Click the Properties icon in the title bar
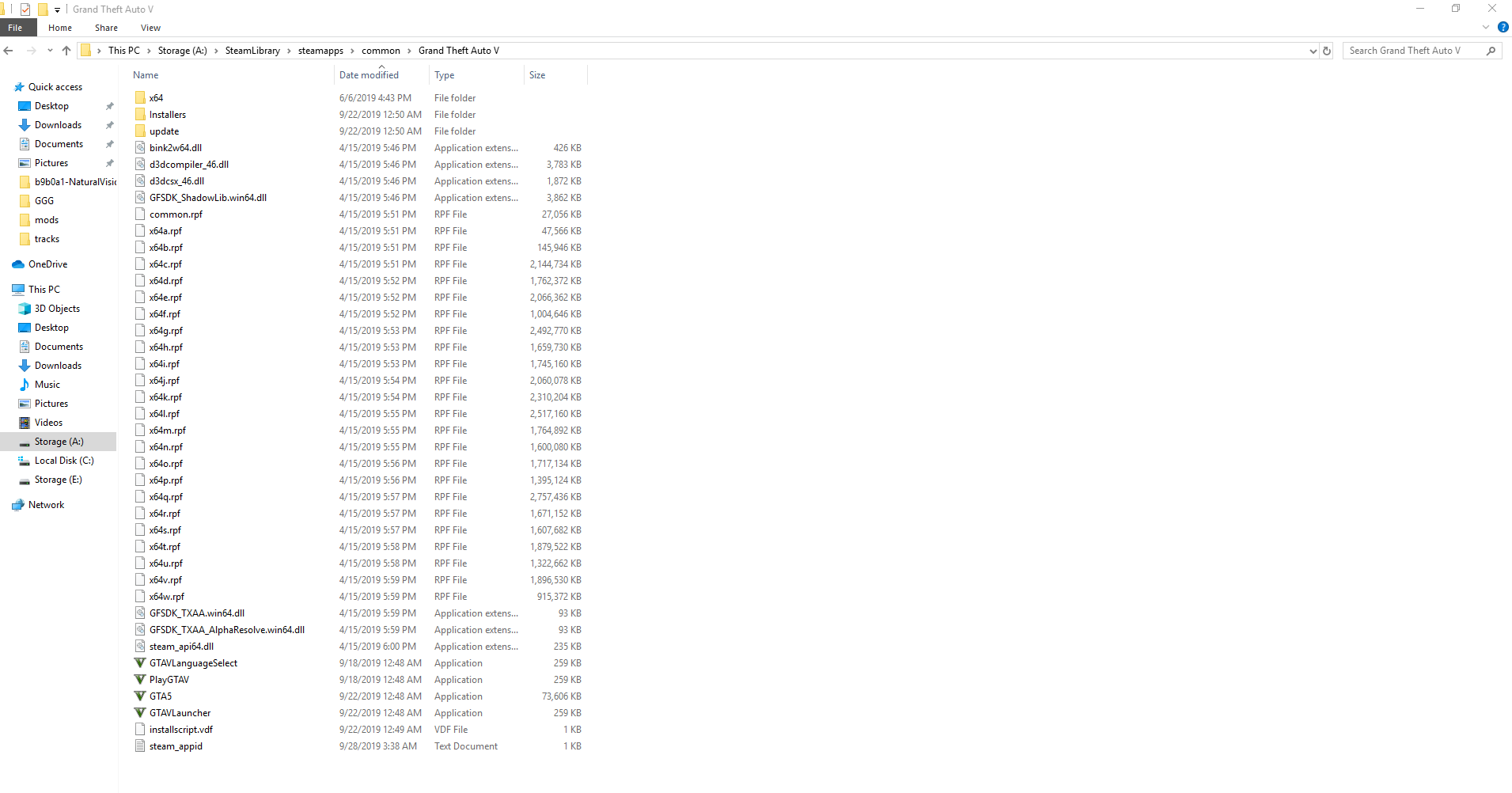The width and height of the screenshot is (1512, 793). point(25,9)
